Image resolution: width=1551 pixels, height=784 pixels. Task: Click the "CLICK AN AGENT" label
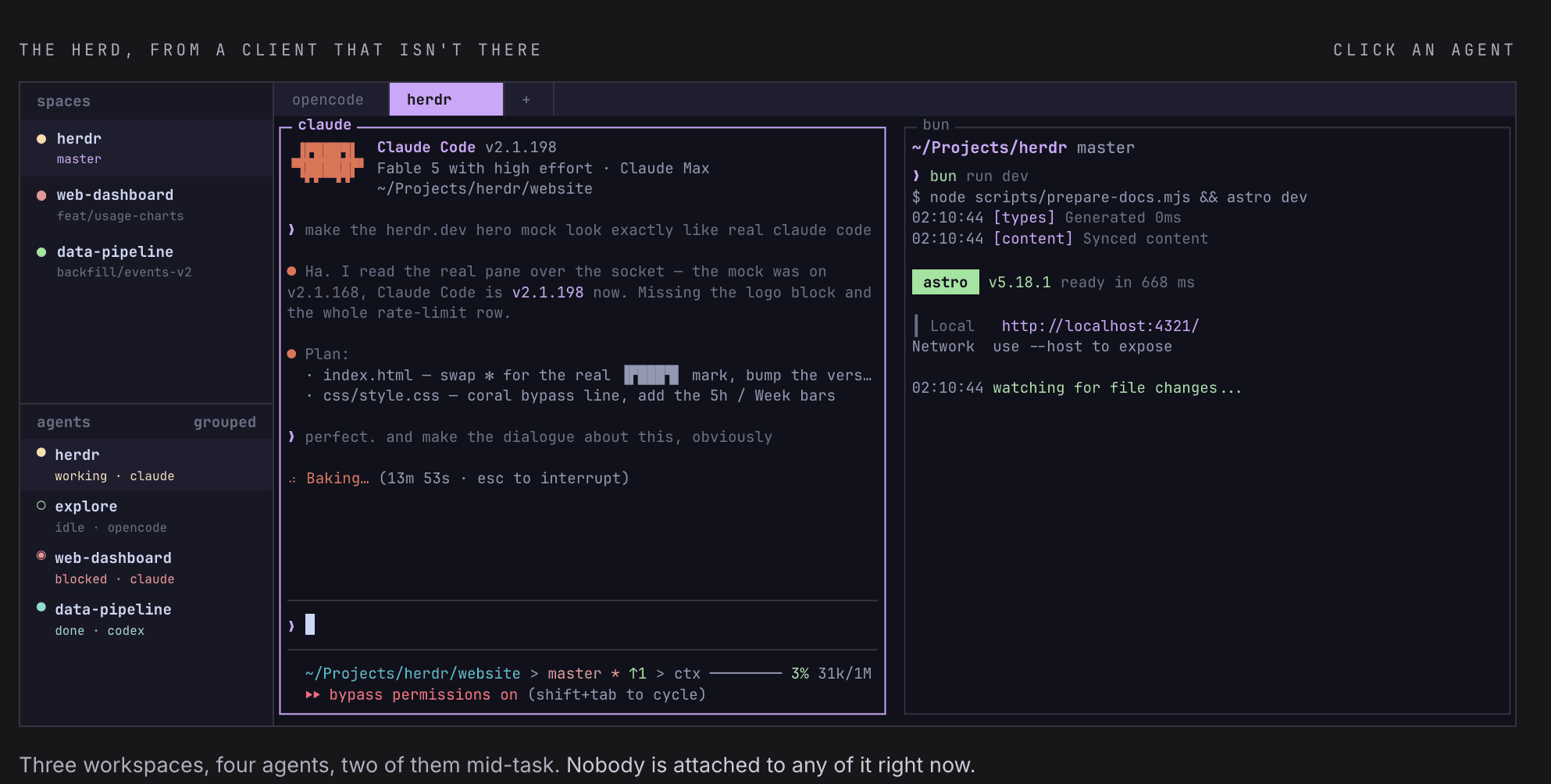pyautogui.click(x=1424, y=50)
